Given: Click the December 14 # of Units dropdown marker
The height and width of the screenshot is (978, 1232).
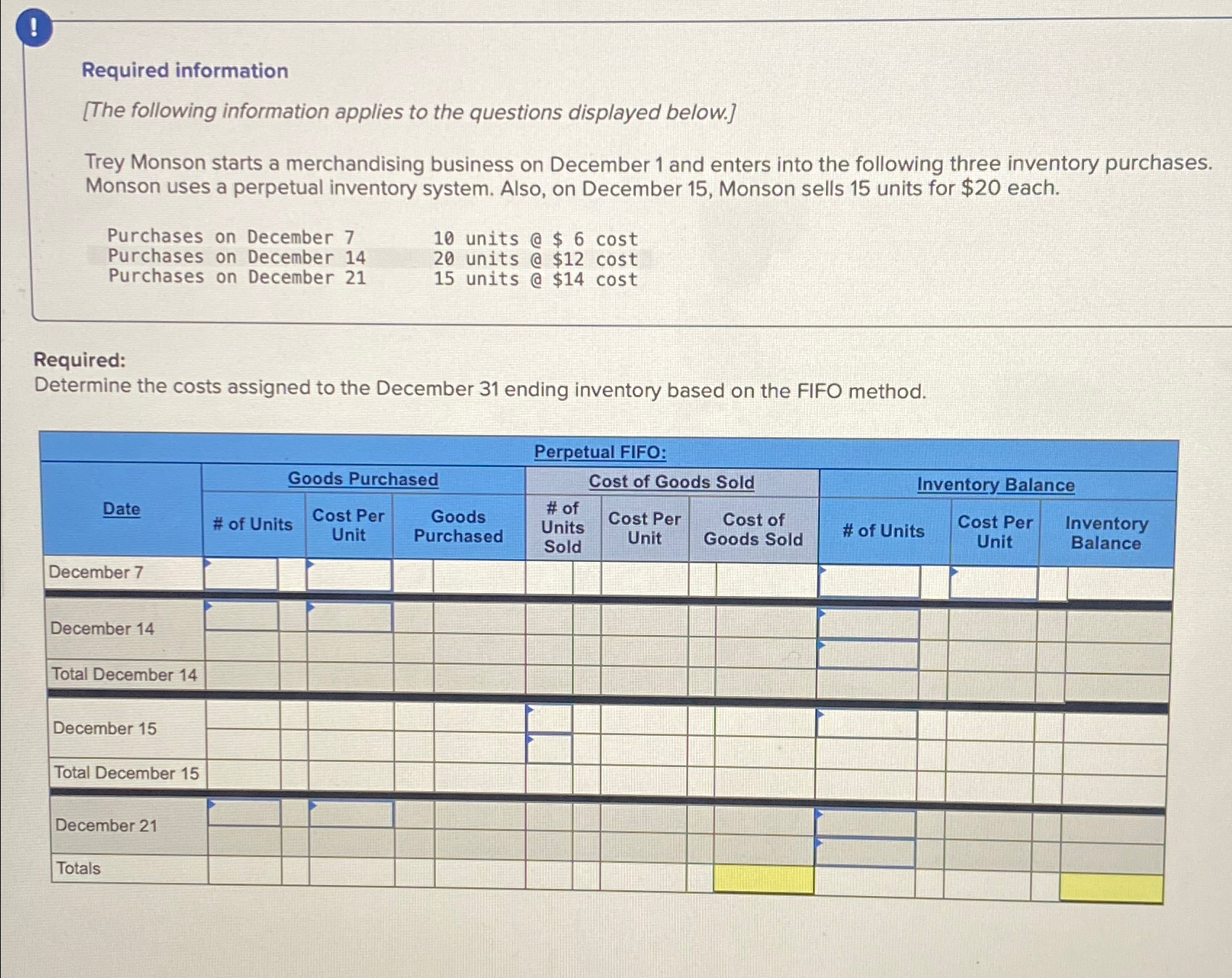Looking at the screenshot, I should (x=209, y=608).
